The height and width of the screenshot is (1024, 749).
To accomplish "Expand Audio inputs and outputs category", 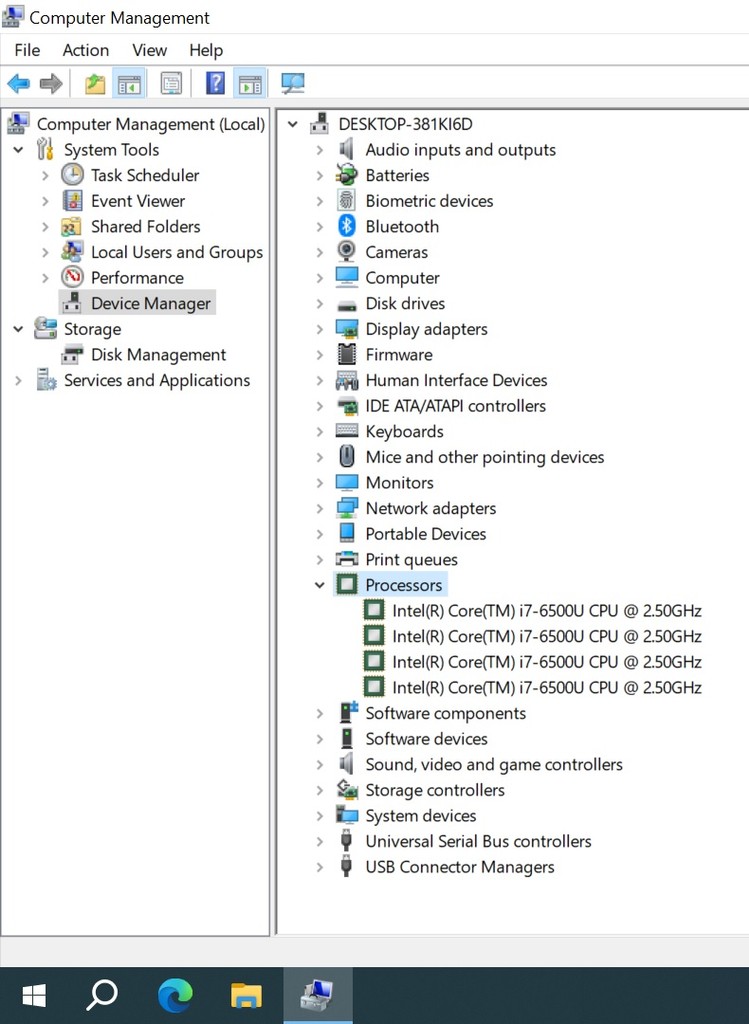I will tap(319, 150).
